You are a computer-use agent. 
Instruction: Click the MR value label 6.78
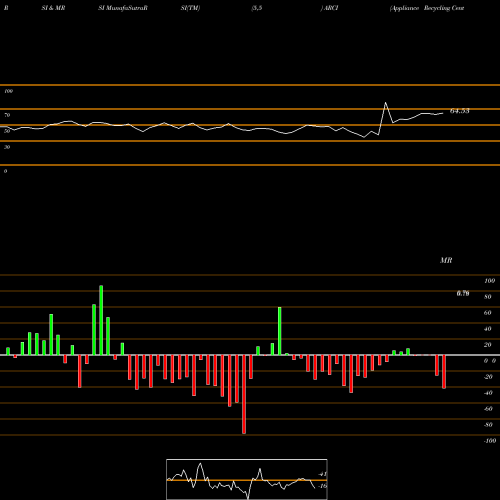463,293
